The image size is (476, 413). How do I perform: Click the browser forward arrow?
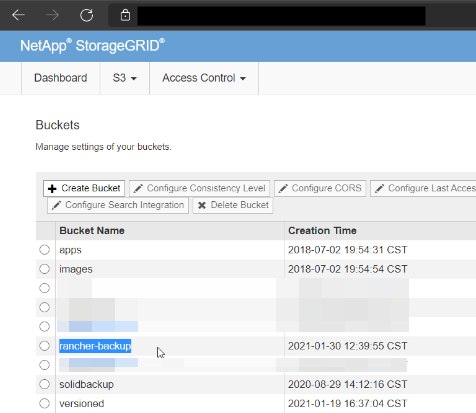[52, 15]
